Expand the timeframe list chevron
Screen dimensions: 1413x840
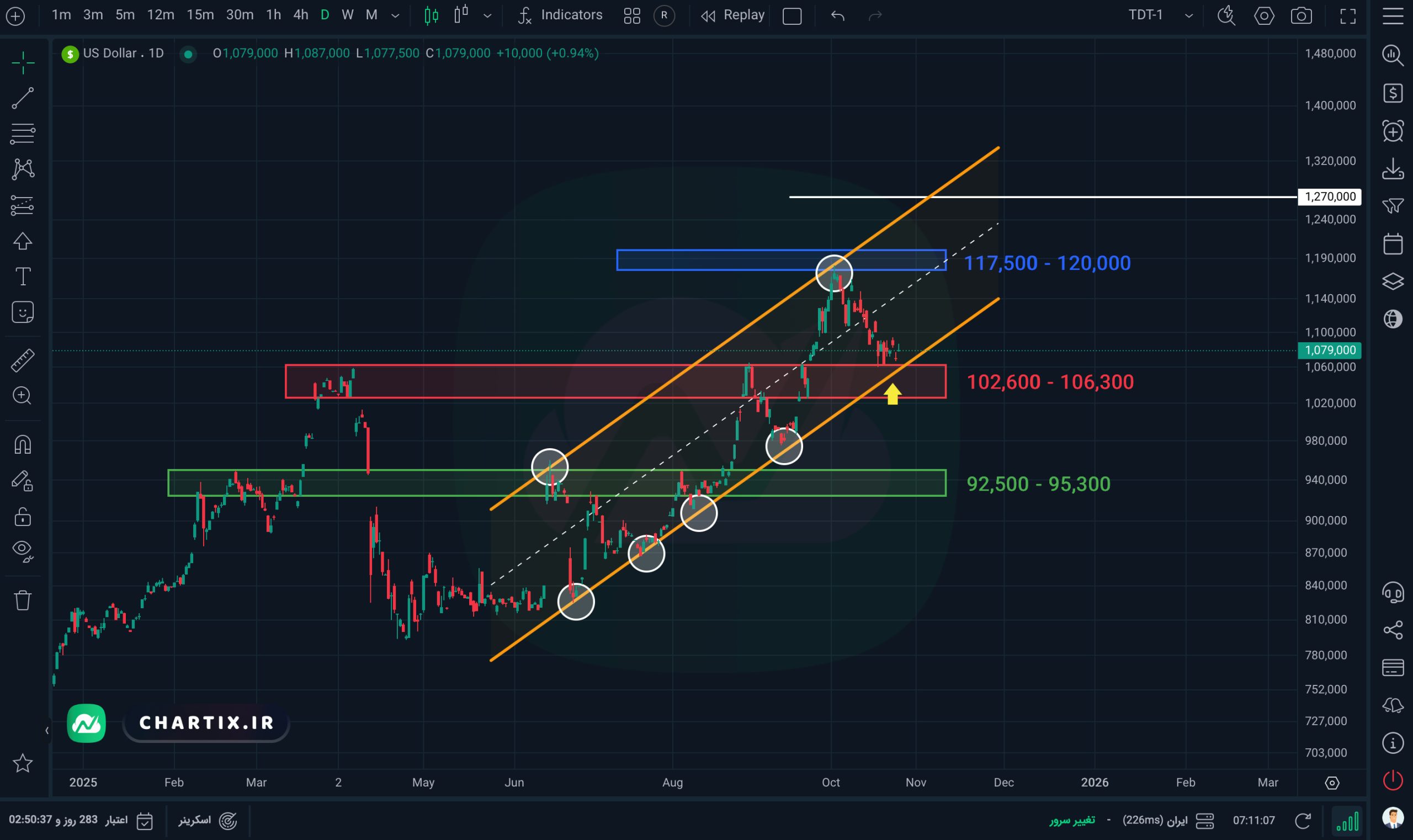point(395,16)
